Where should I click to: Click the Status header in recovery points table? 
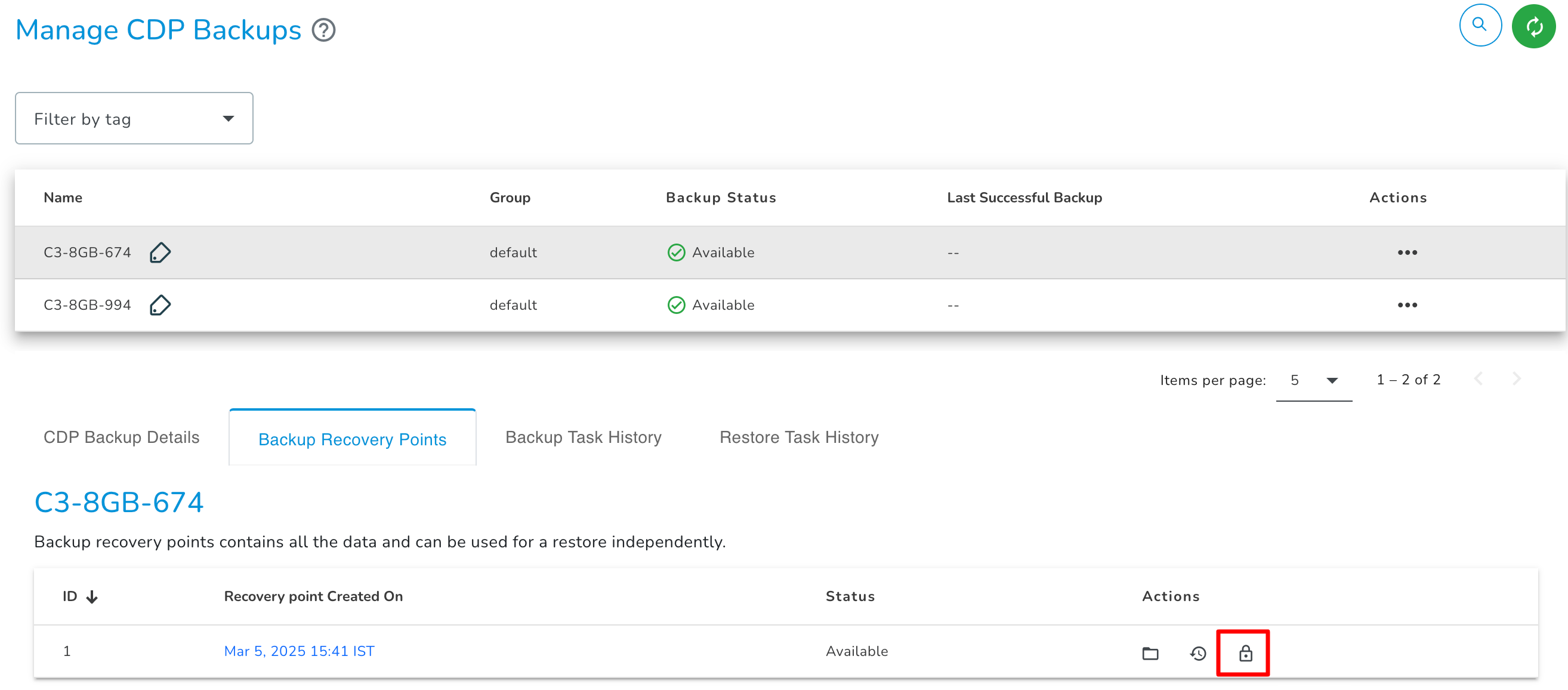coord(850,596)
